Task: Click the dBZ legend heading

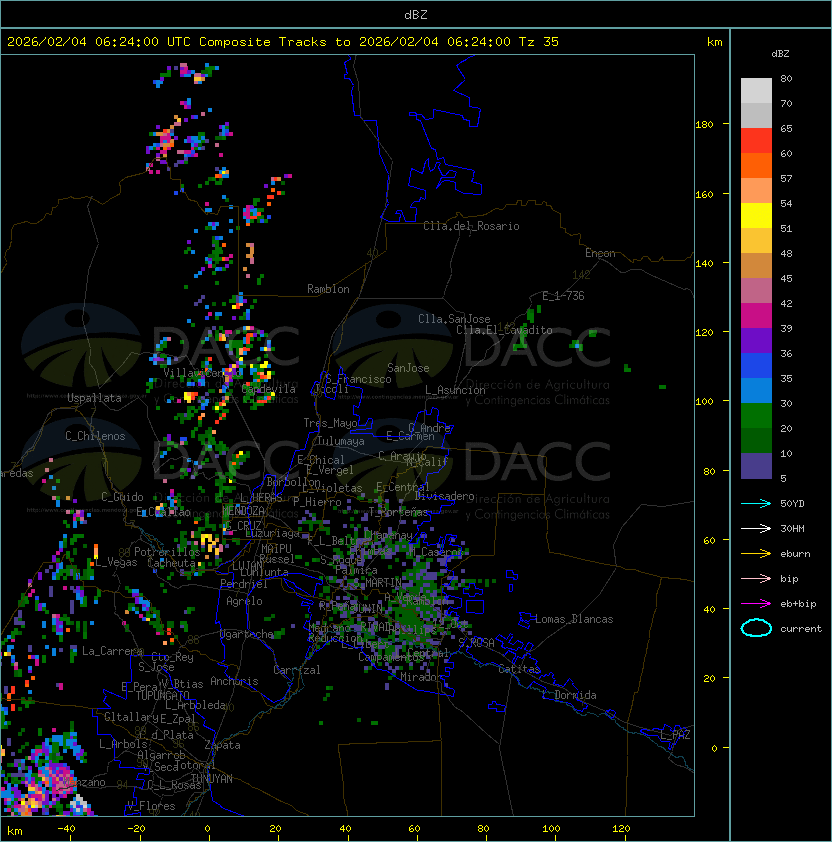Action: [780, 54]
